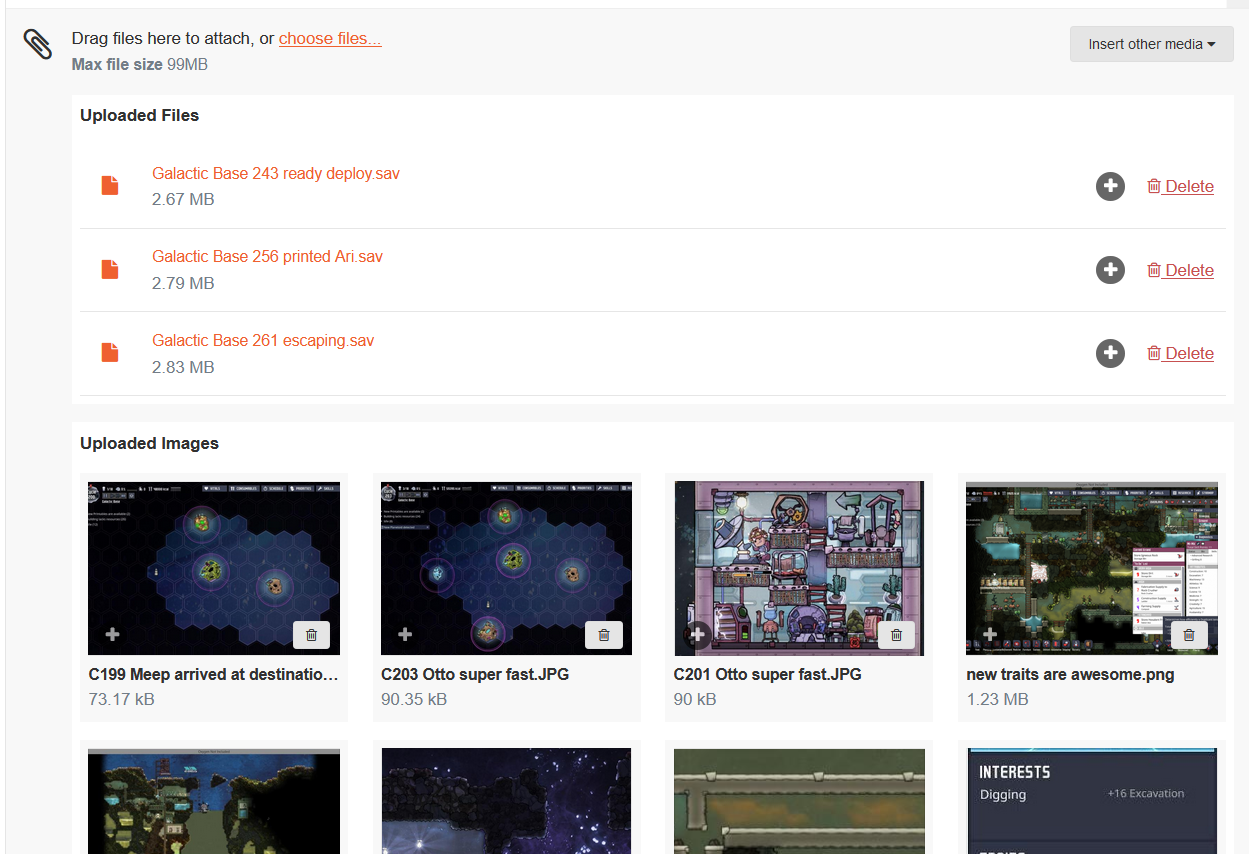Click trash icon on C201 Otto image
Image resolution: width=1249 pixels, height=854 pixels.
pyautogui.click(x=896, y=635)
